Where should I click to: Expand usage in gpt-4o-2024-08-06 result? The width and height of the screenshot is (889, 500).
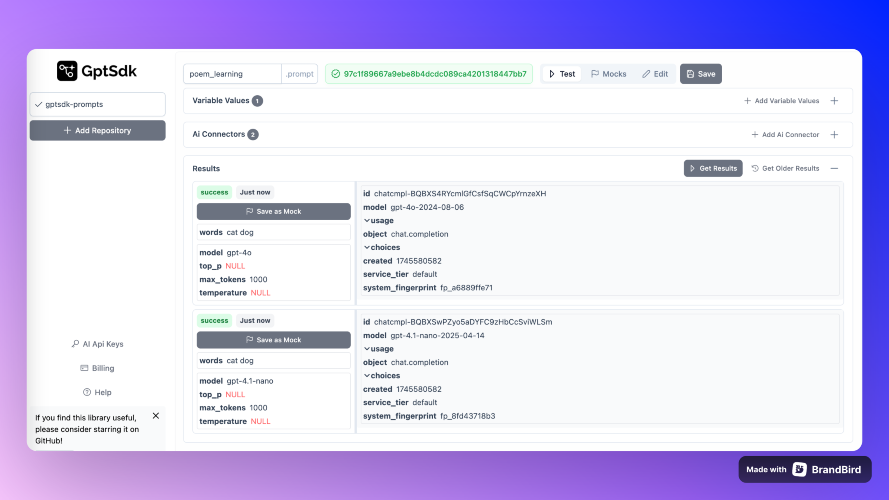pos(379,221)
